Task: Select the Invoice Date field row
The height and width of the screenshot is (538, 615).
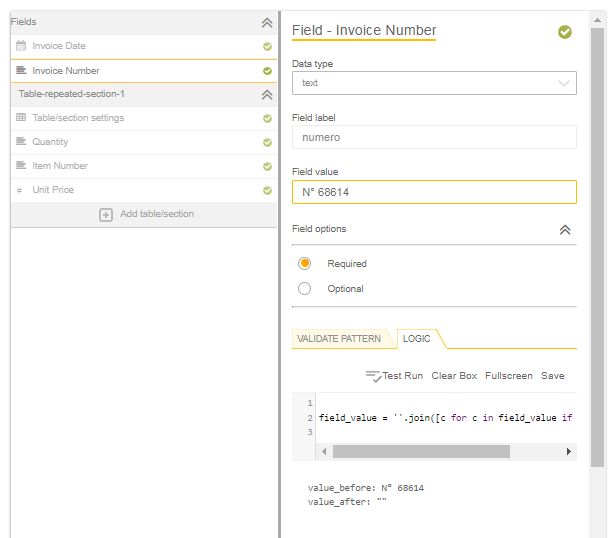Action: pos(144,46)
